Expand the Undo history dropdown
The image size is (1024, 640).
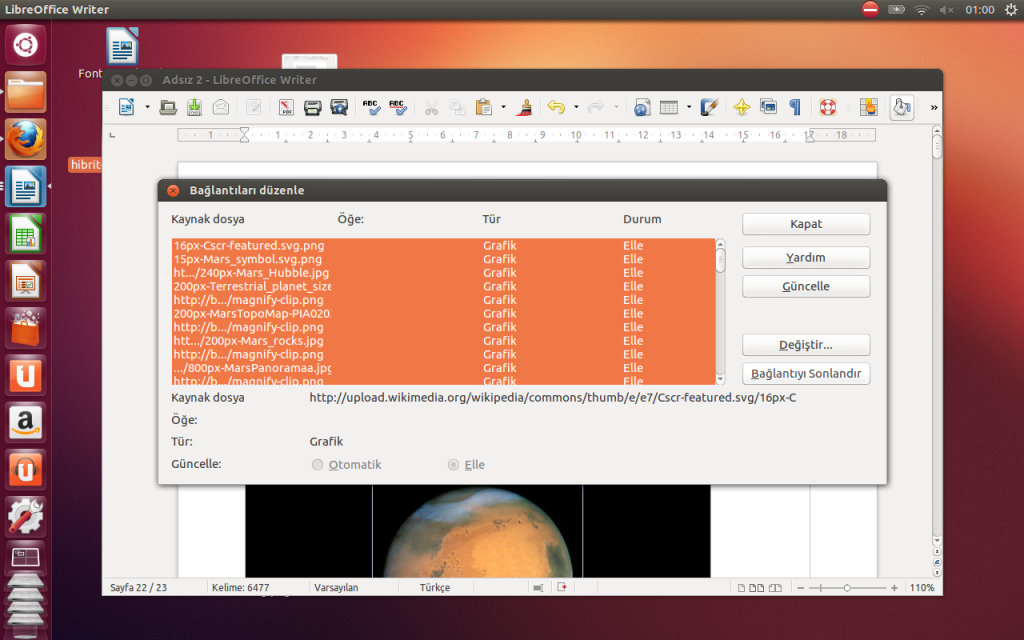pyautogui.click(x=575, y=107)
